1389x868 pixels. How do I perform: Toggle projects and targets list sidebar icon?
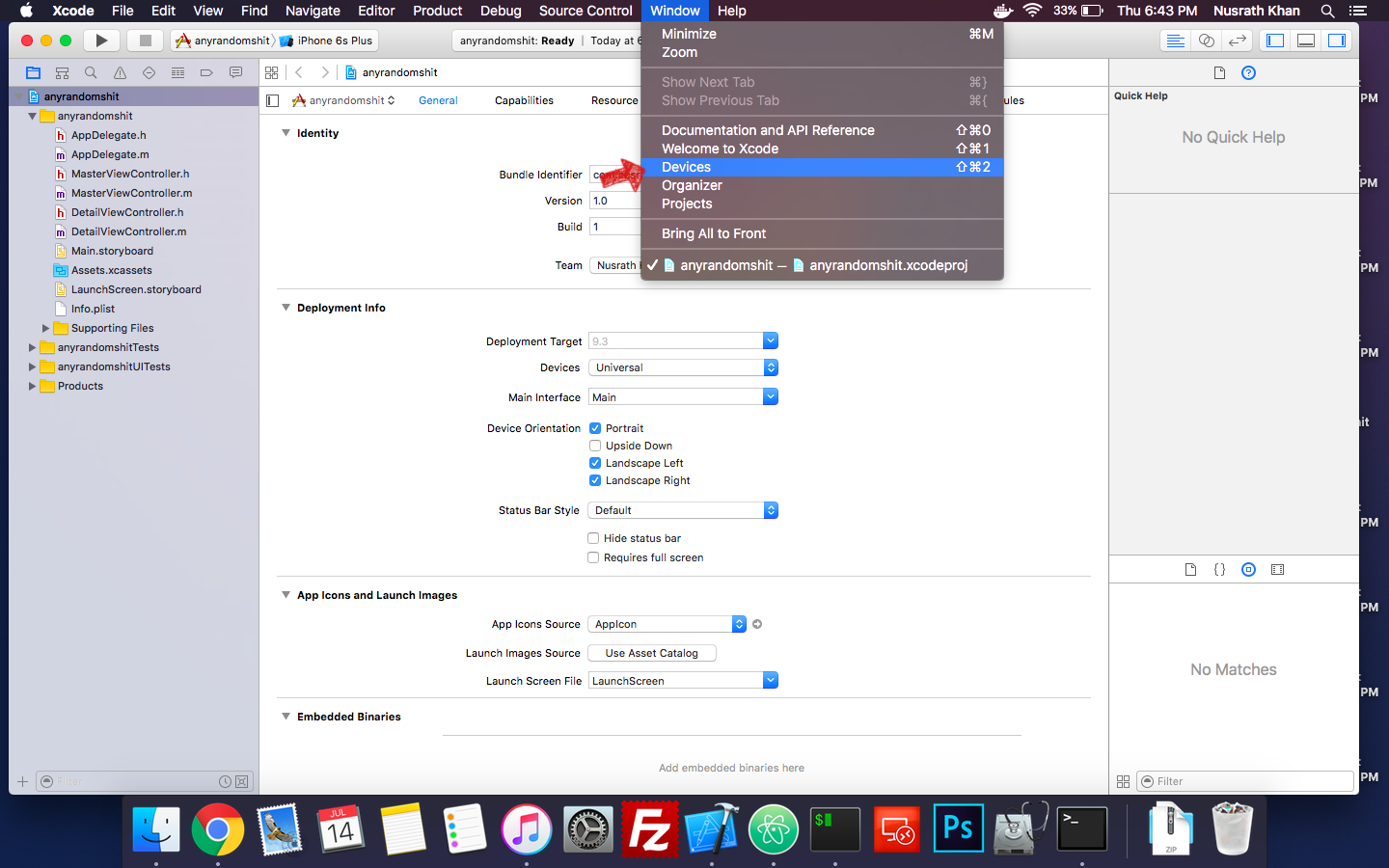[273, 100]
